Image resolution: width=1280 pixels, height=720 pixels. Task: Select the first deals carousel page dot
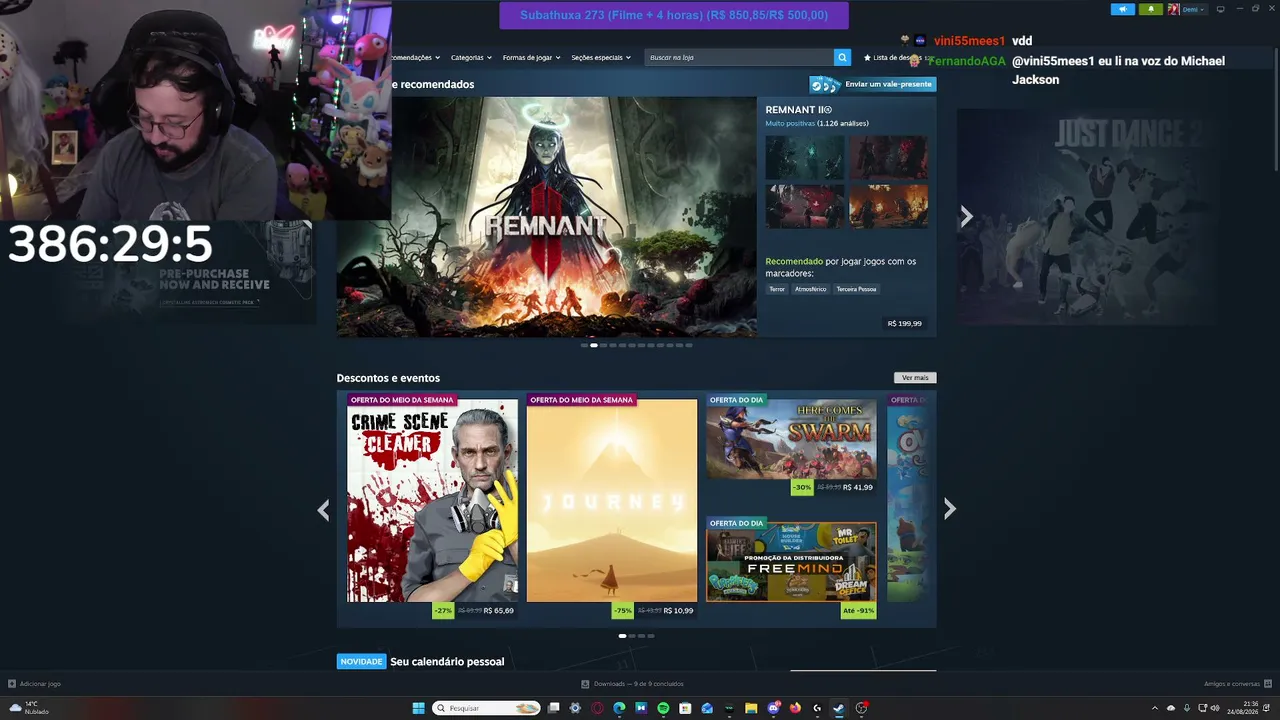622,636
